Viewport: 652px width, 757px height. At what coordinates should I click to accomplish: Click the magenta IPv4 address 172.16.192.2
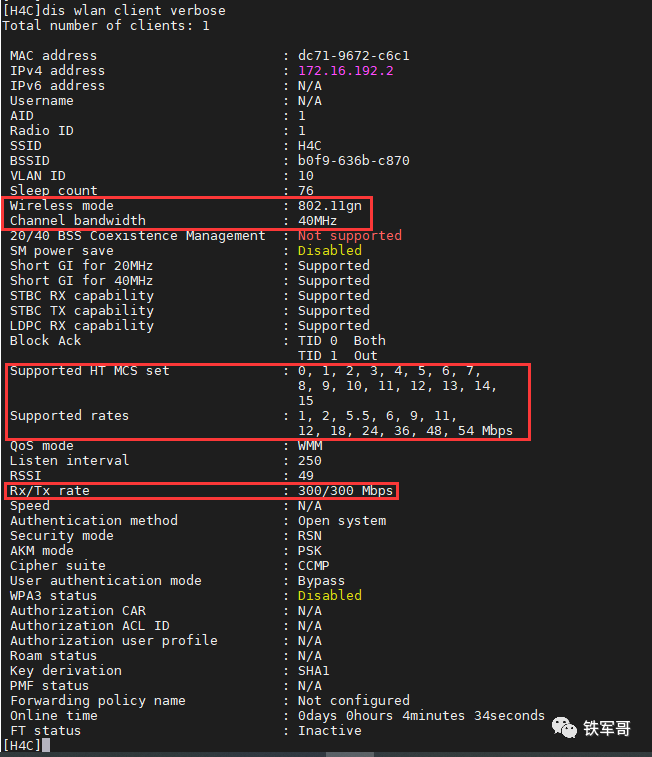point(345,71)
